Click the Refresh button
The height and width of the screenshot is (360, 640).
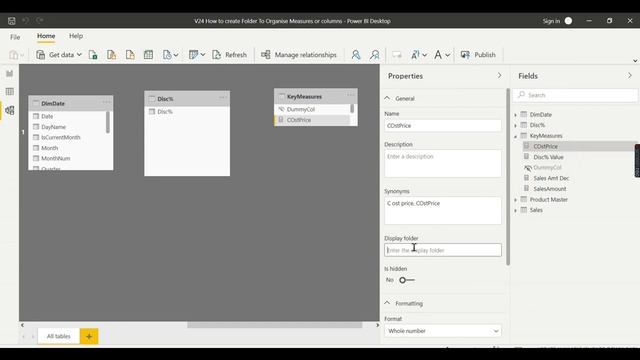tap(230, 55)
